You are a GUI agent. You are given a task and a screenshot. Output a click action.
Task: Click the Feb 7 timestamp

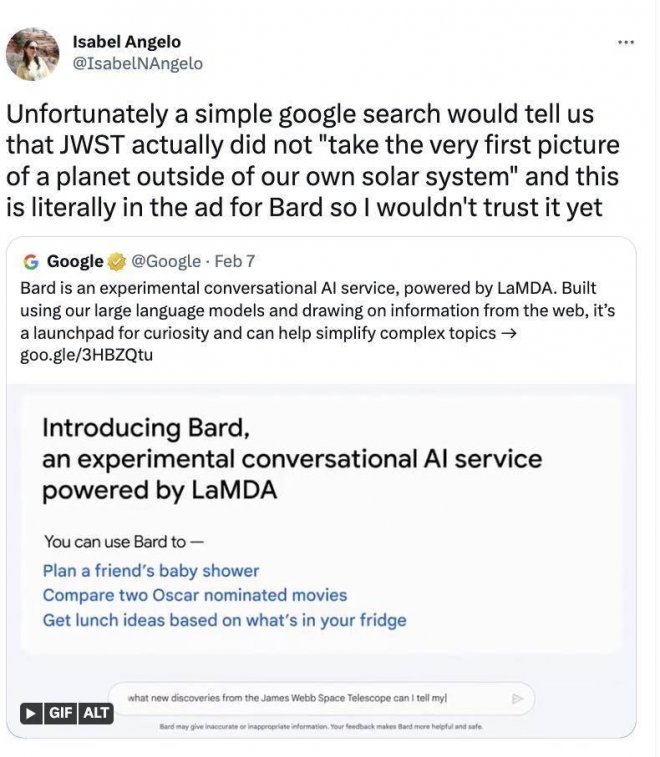[x=235, y=262]
